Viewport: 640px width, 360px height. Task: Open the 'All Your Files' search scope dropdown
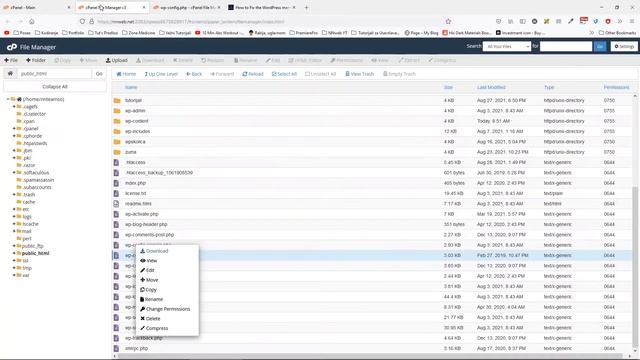tap(507, 47)
